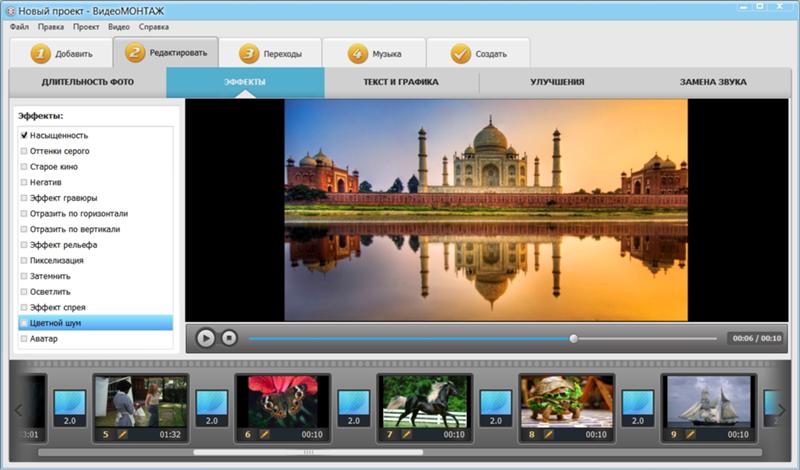This screenshot has width=800, height=470.
Task: Go to step 2 Редактировать tab
Action: 166,53
